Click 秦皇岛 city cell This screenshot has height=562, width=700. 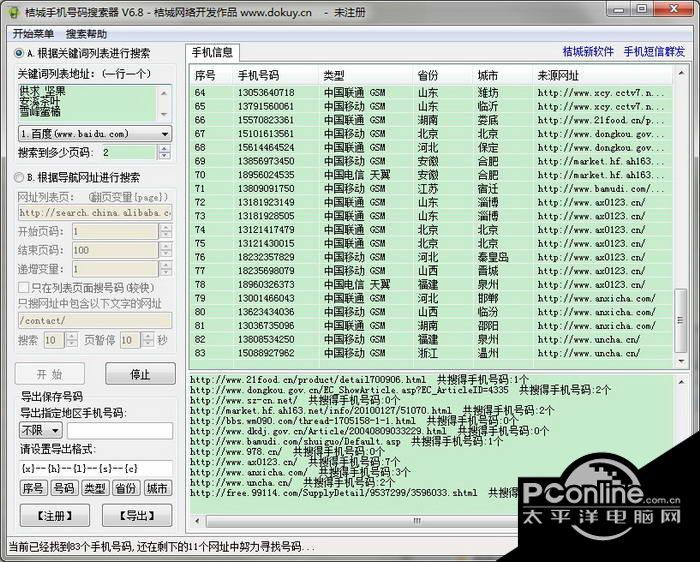[x=493, y=257]
